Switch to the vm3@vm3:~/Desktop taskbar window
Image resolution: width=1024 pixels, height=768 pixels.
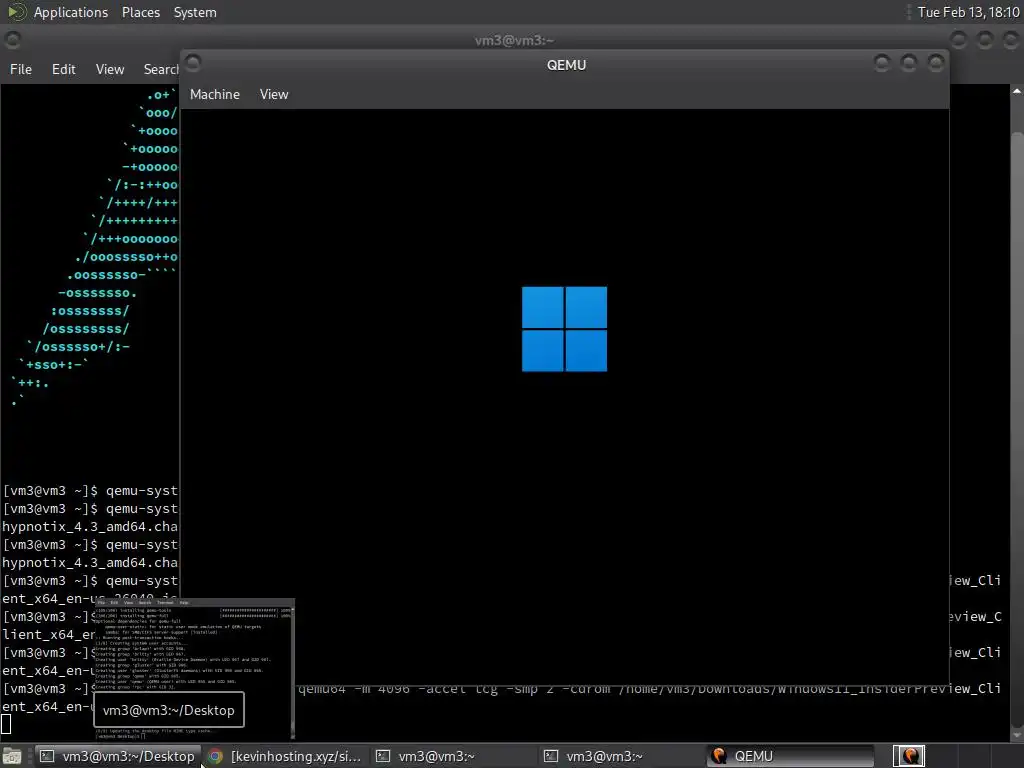pyautogui.click(x=118, y=756)
